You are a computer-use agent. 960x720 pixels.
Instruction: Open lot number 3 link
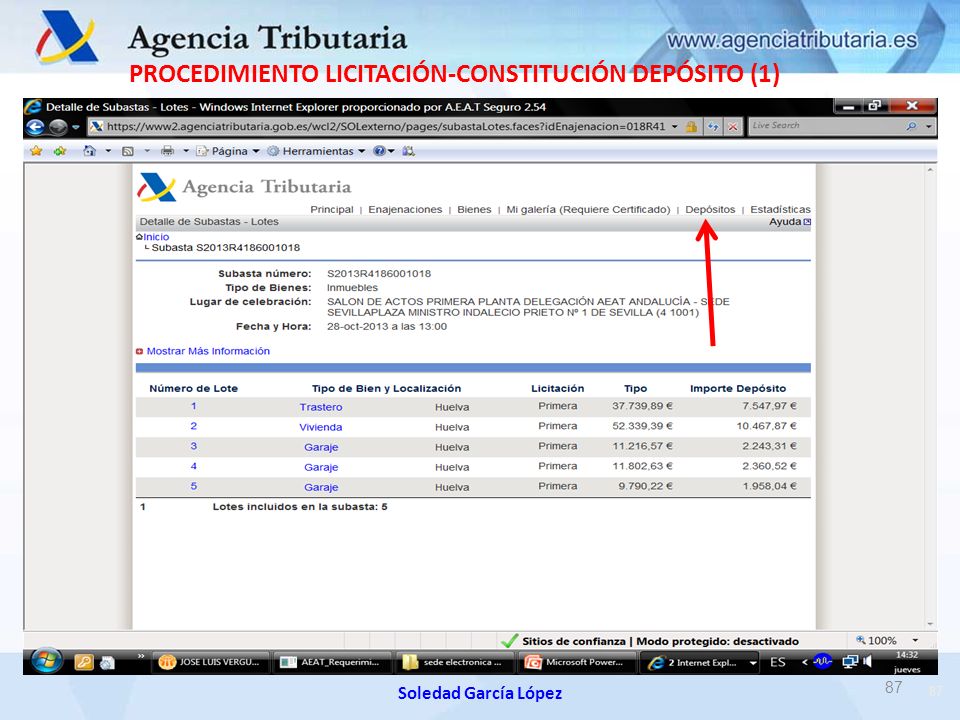click(x=193, y=446)
